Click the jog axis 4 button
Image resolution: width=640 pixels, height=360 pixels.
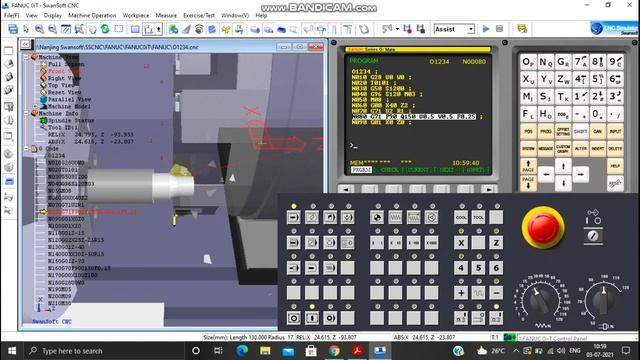click(461, 268)
